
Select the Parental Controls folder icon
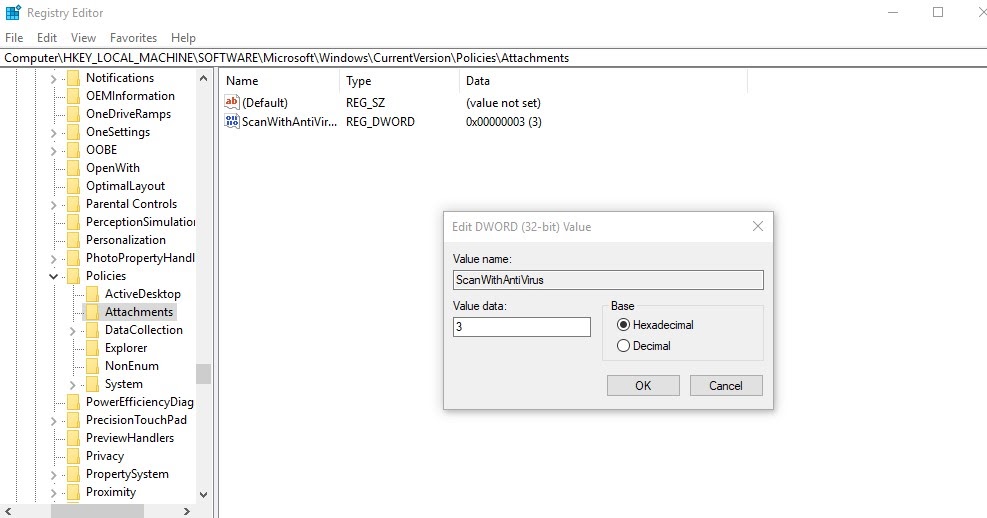[74, 204]
